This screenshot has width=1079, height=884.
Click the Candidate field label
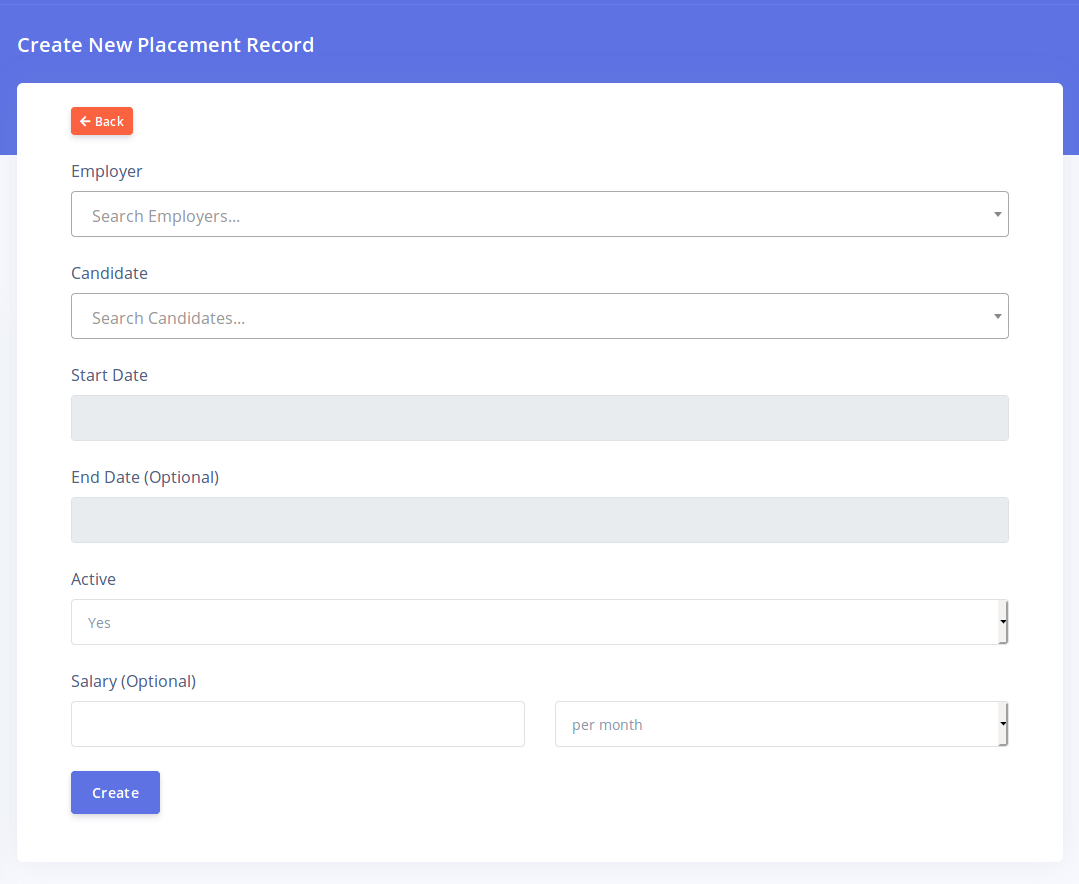[109, 273]
